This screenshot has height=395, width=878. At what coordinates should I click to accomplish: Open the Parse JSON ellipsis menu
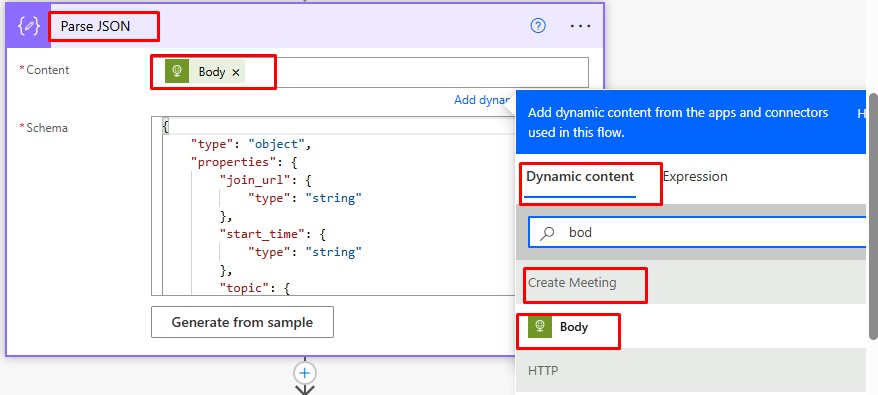580,26
